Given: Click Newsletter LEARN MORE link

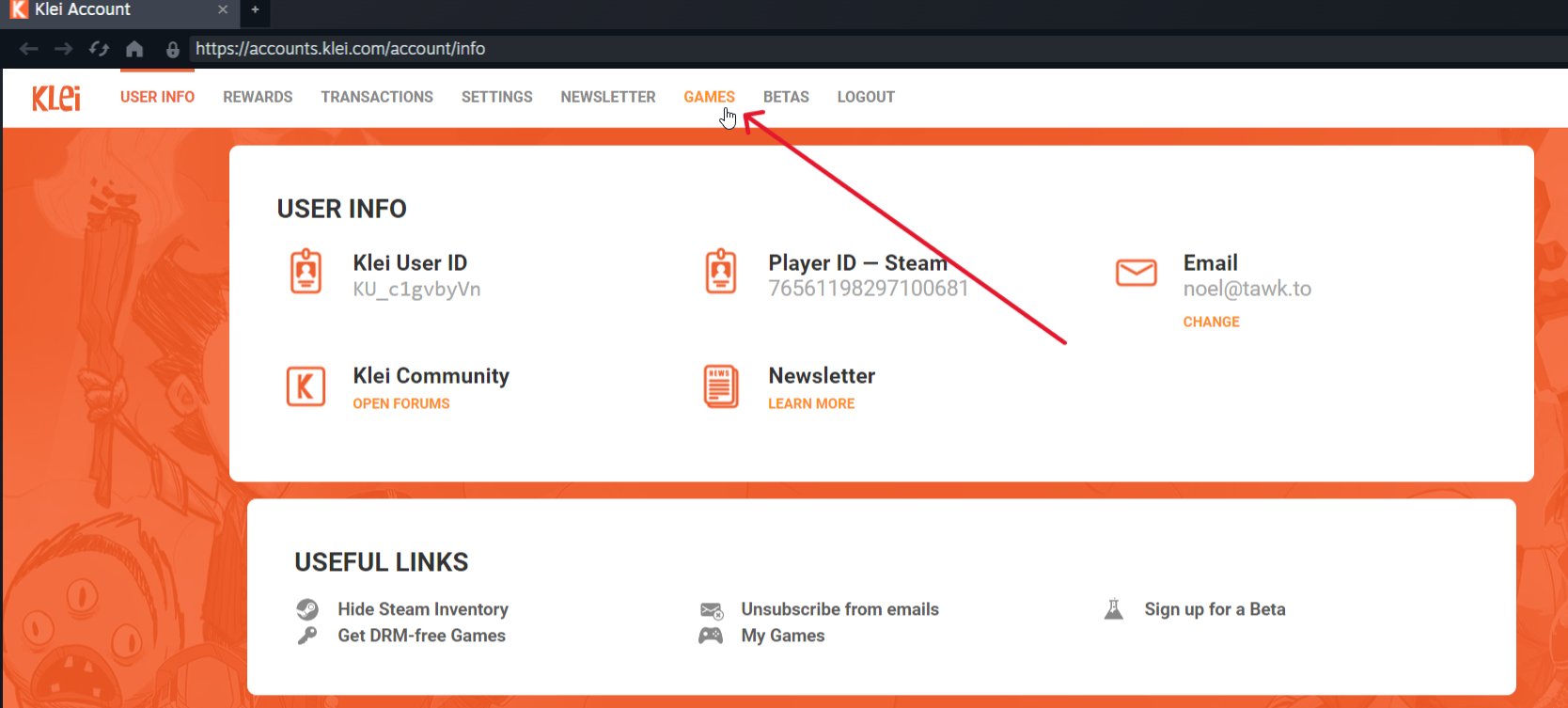Looking at the screenshot, I should 811,403.
